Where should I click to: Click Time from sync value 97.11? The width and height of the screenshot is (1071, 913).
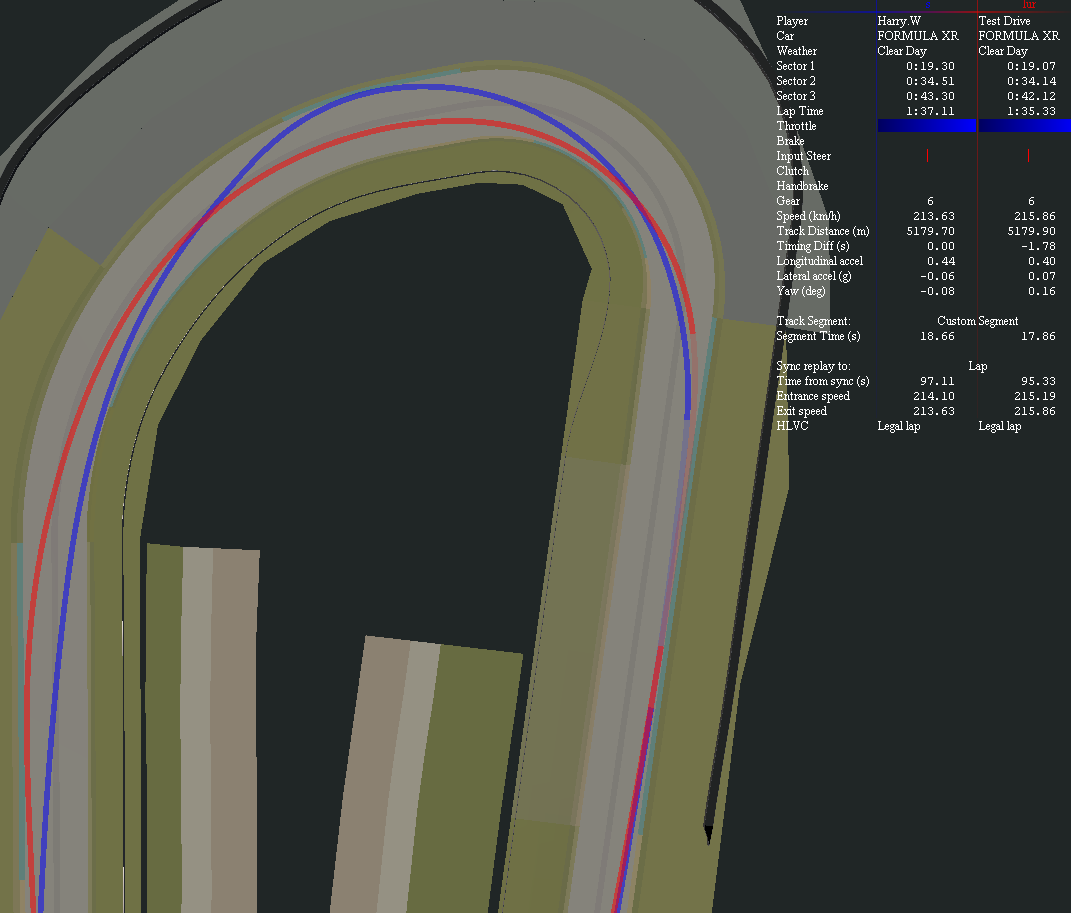pos(937,382)
